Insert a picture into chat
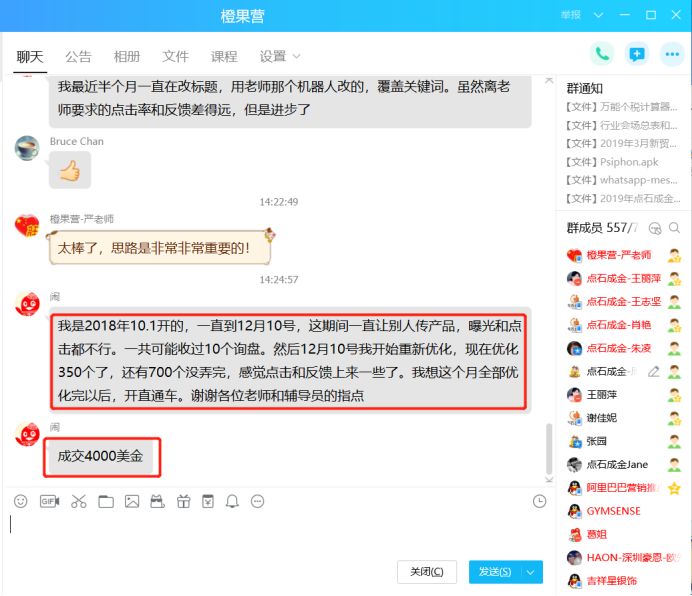 coord(132,501)
